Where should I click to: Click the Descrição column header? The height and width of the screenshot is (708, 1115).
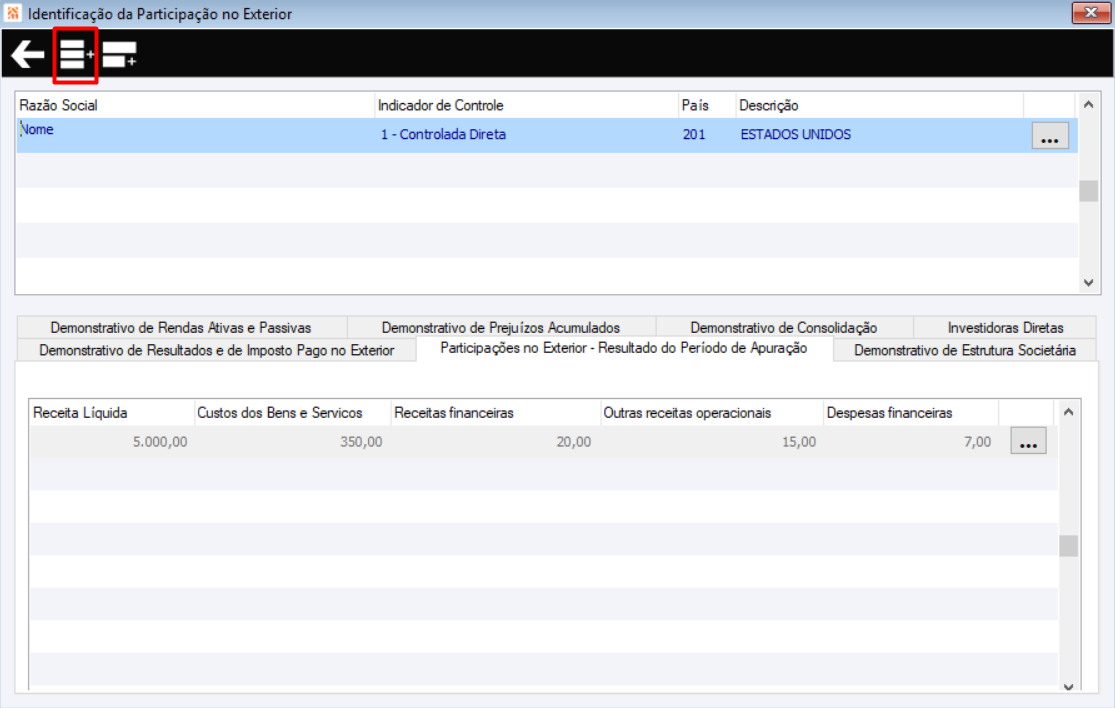click(x=879, y=105)
